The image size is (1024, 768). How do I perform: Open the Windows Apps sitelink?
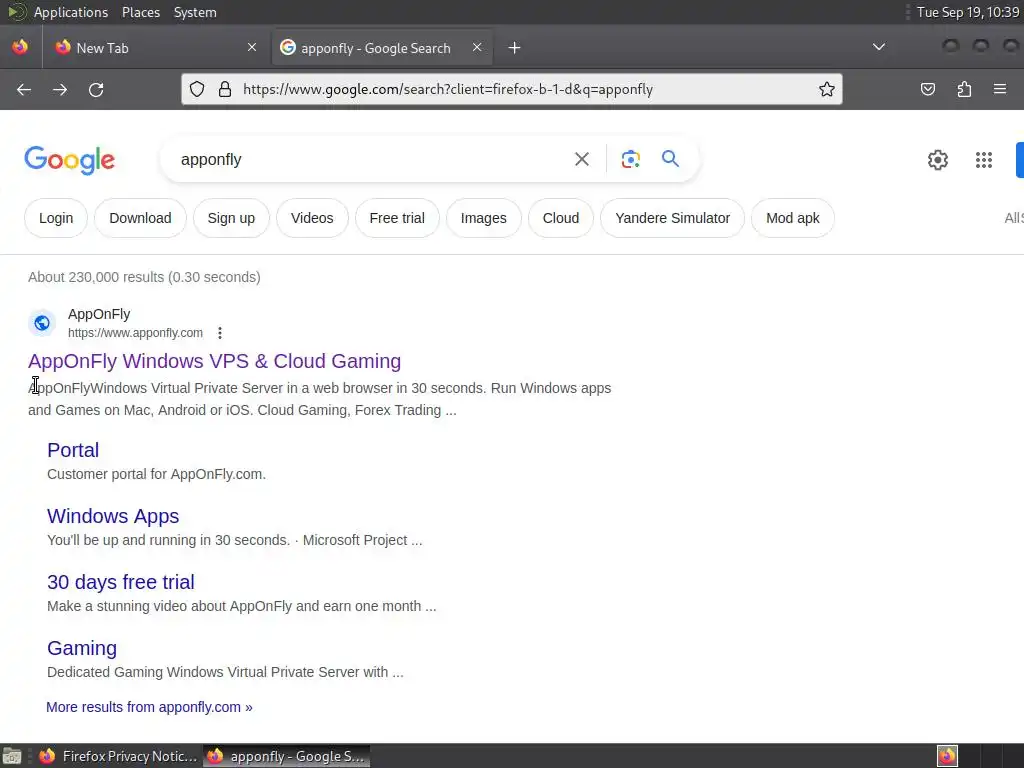(113, 516)
